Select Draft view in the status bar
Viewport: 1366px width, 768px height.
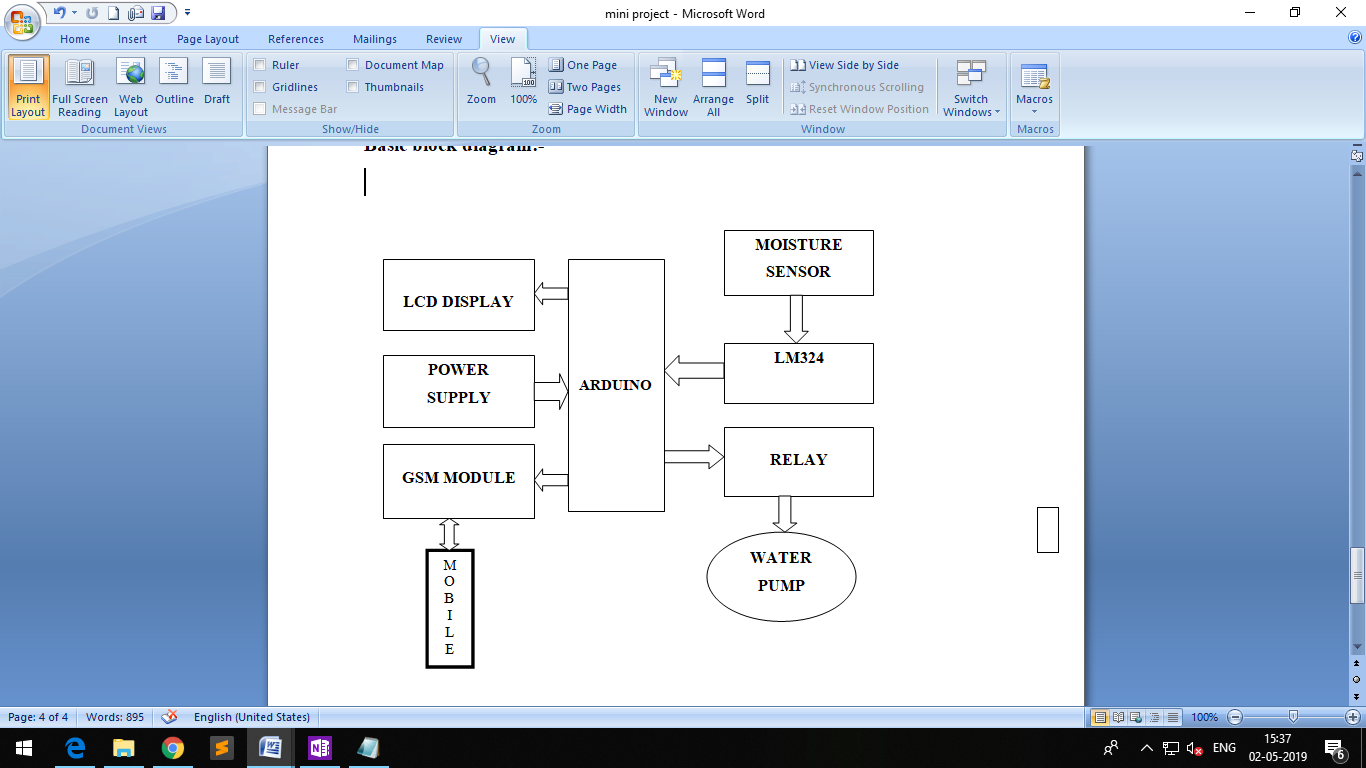(1172, 717)
